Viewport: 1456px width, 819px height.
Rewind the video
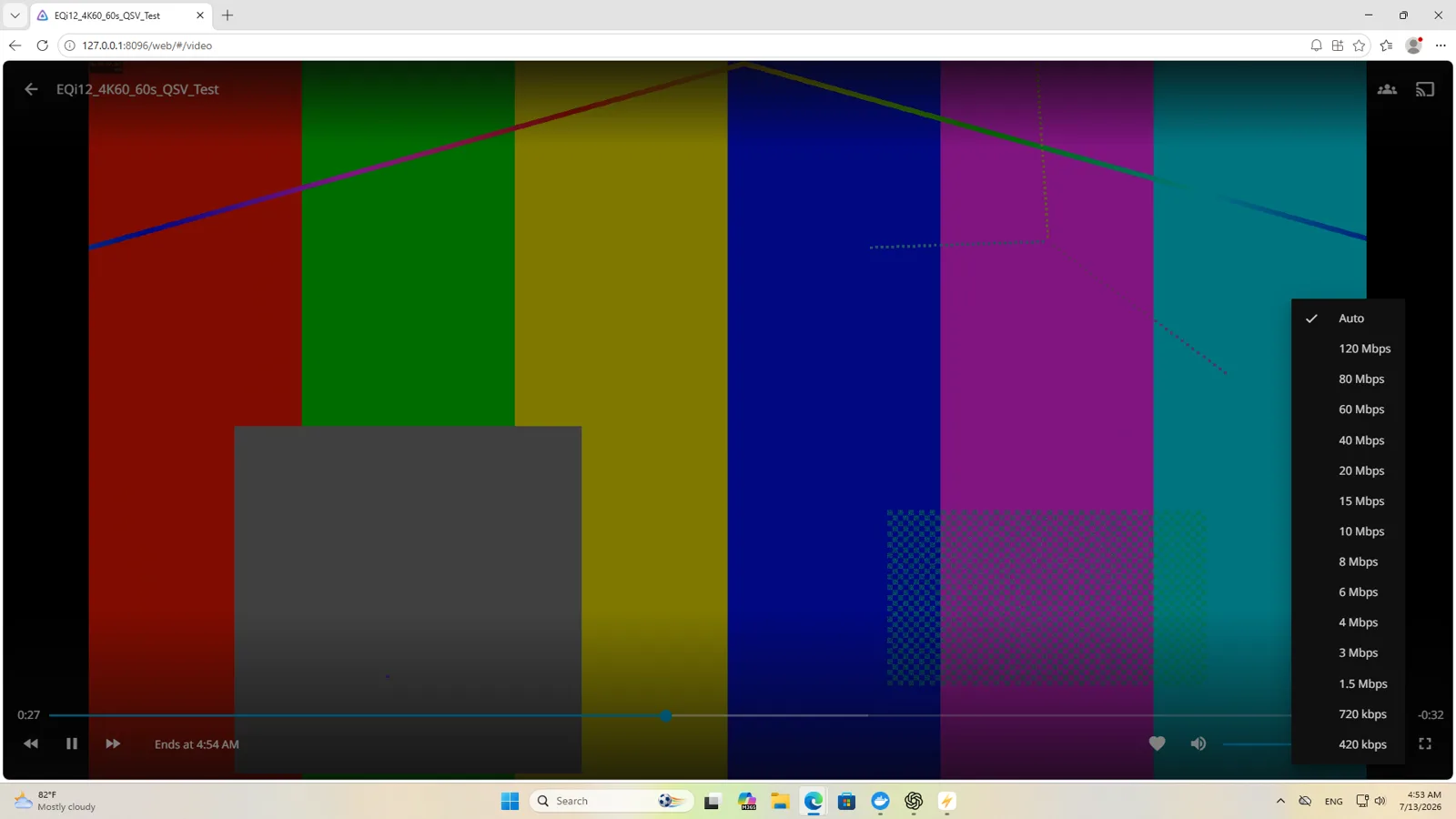tap(31, 743)
